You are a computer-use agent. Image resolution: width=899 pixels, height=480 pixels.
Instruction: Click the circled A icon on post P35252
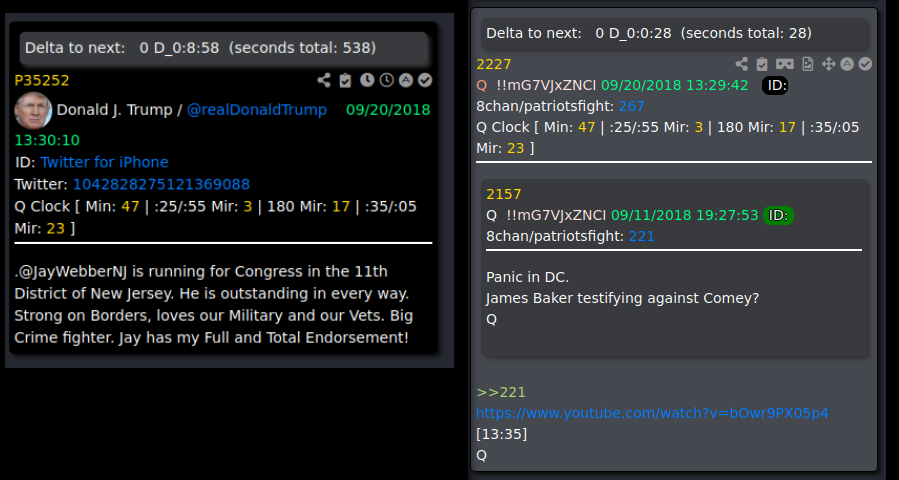[x=406, y=80]
